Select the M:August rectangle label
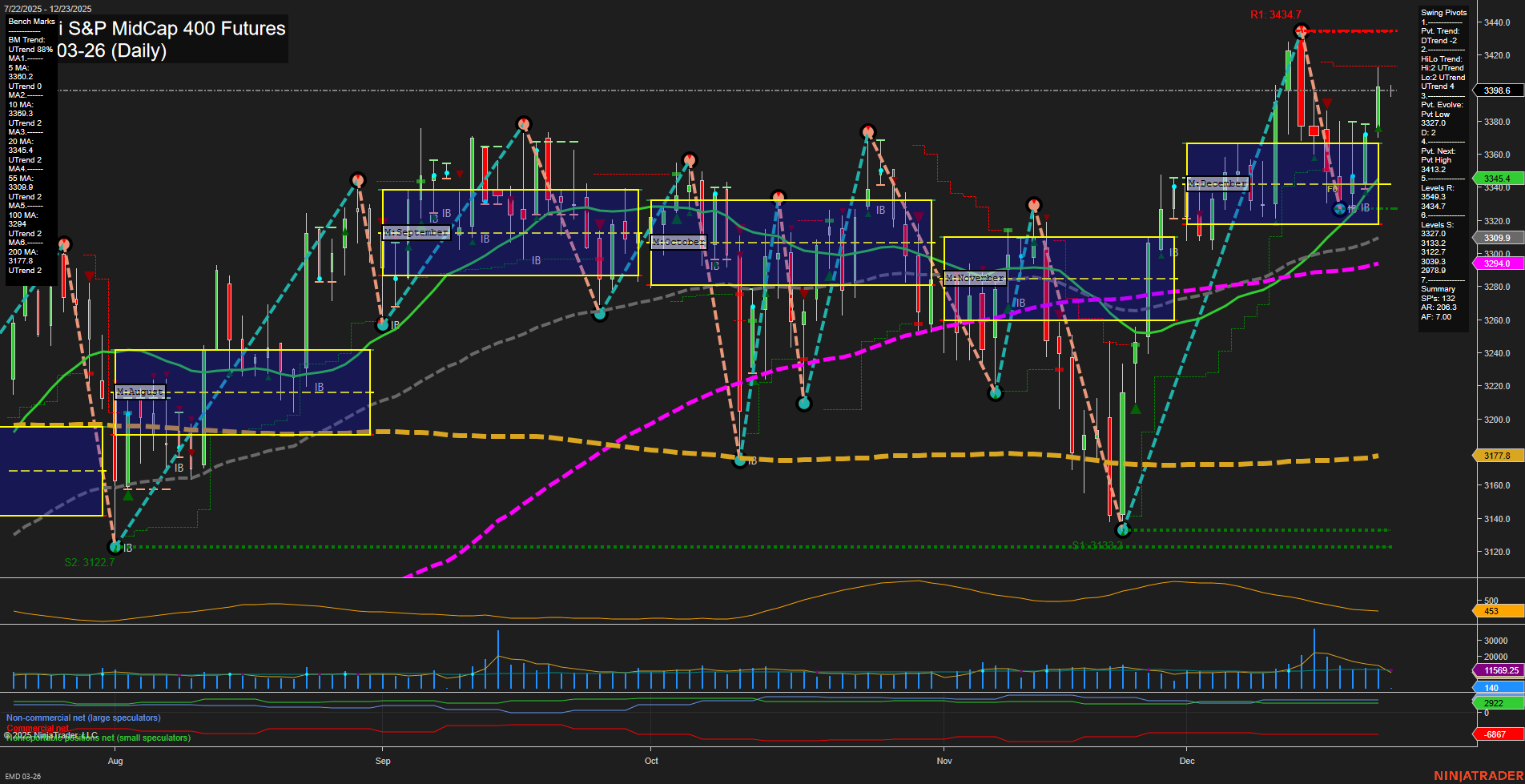The width and height of the screenshot is (1525, 784). tap(140, 392)
